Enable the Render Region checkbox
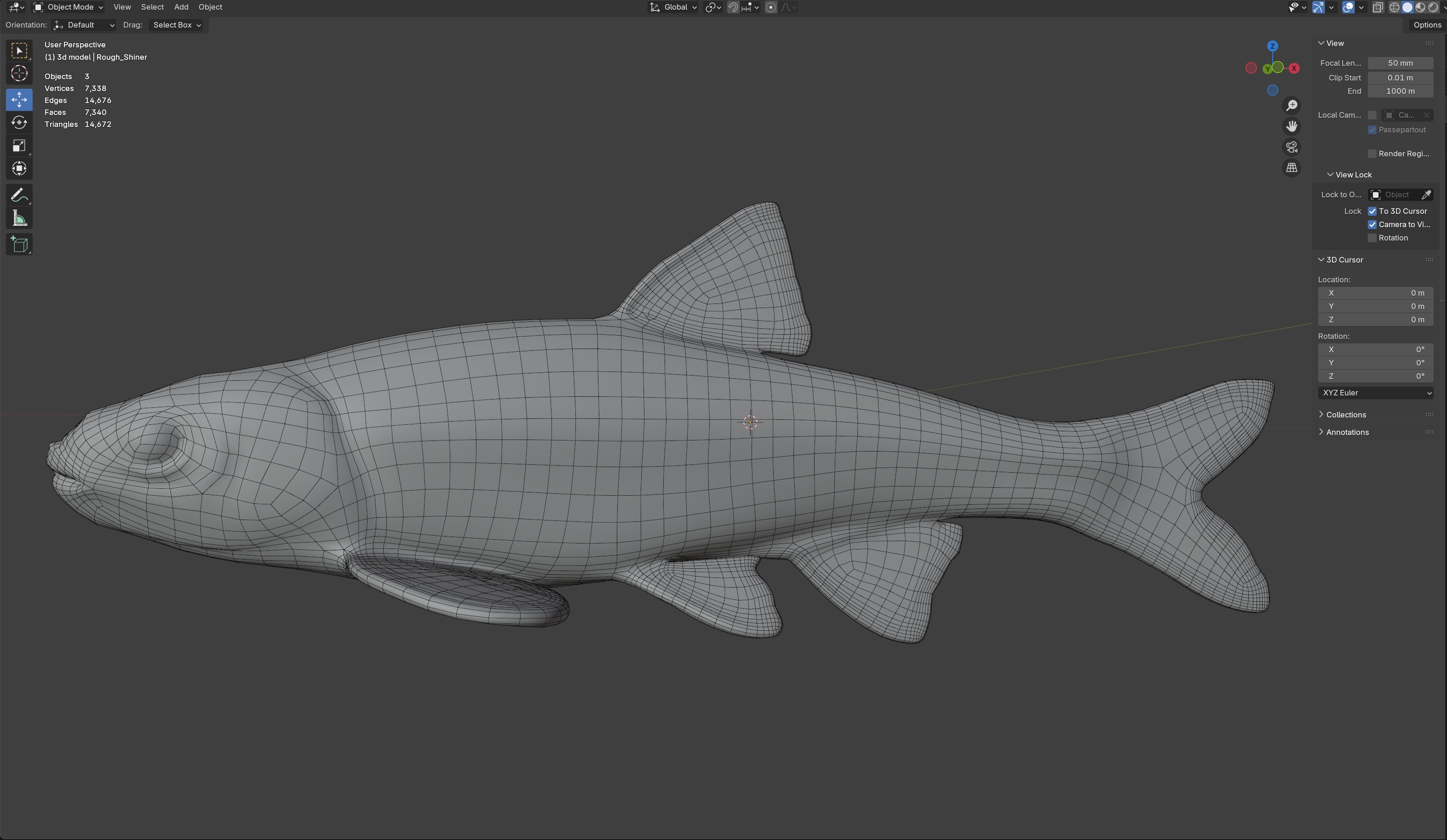This screenshot has height=840, width=1447. point(1372,153)
